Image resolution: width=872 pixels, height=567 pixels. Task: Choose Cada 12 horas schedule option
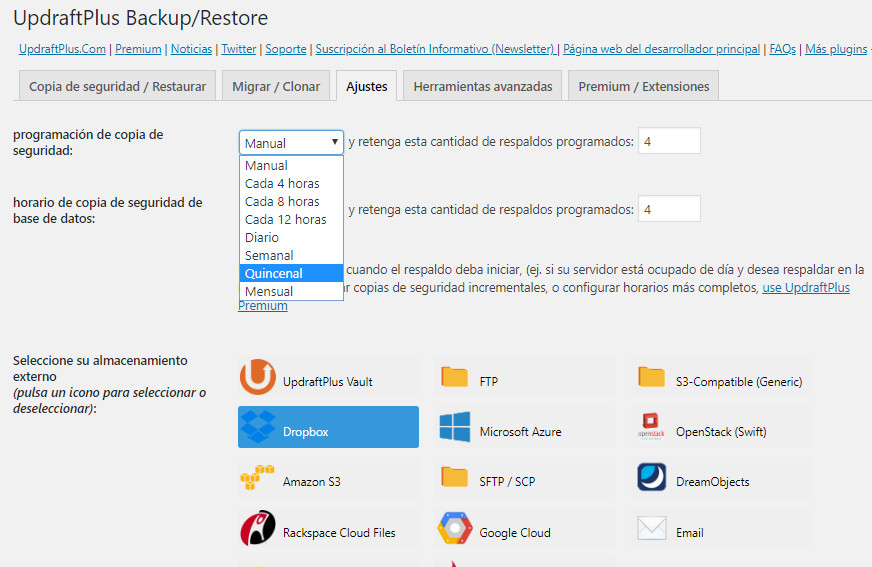tap(291, 220)
